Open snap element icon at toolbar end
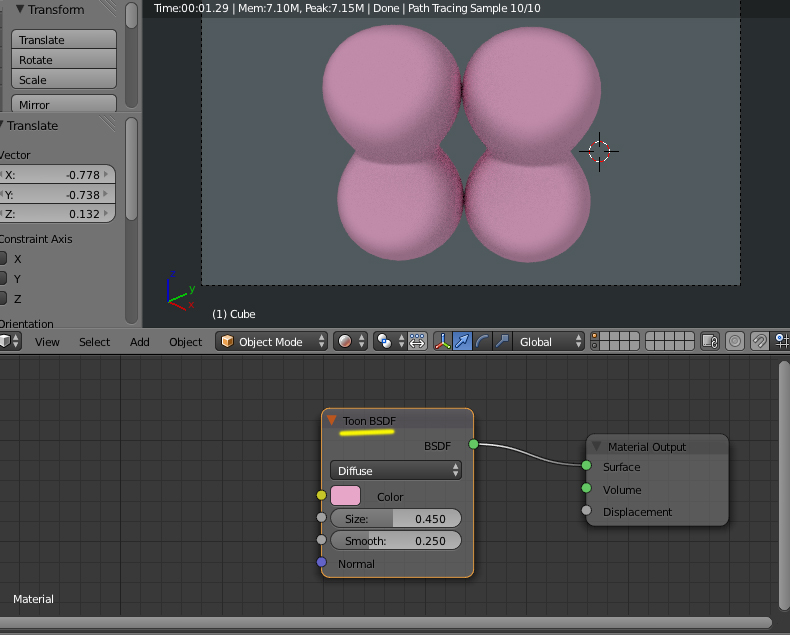The width and height of the screenshot is (790, 635). point(782,341)
